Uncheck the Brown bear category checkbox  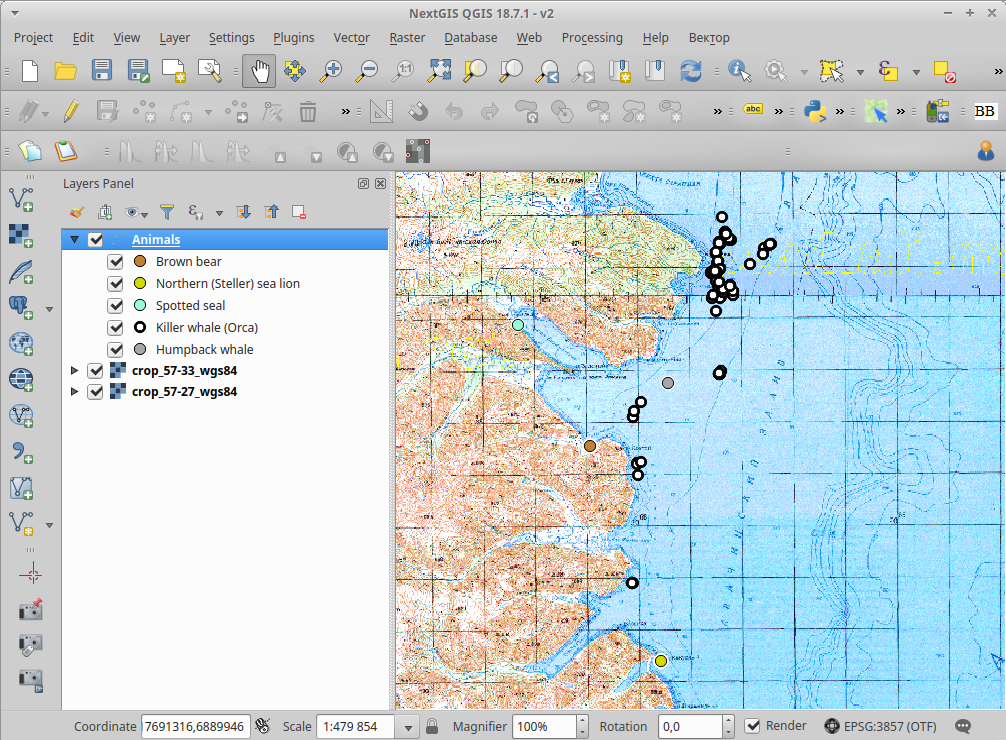(116, 262)
